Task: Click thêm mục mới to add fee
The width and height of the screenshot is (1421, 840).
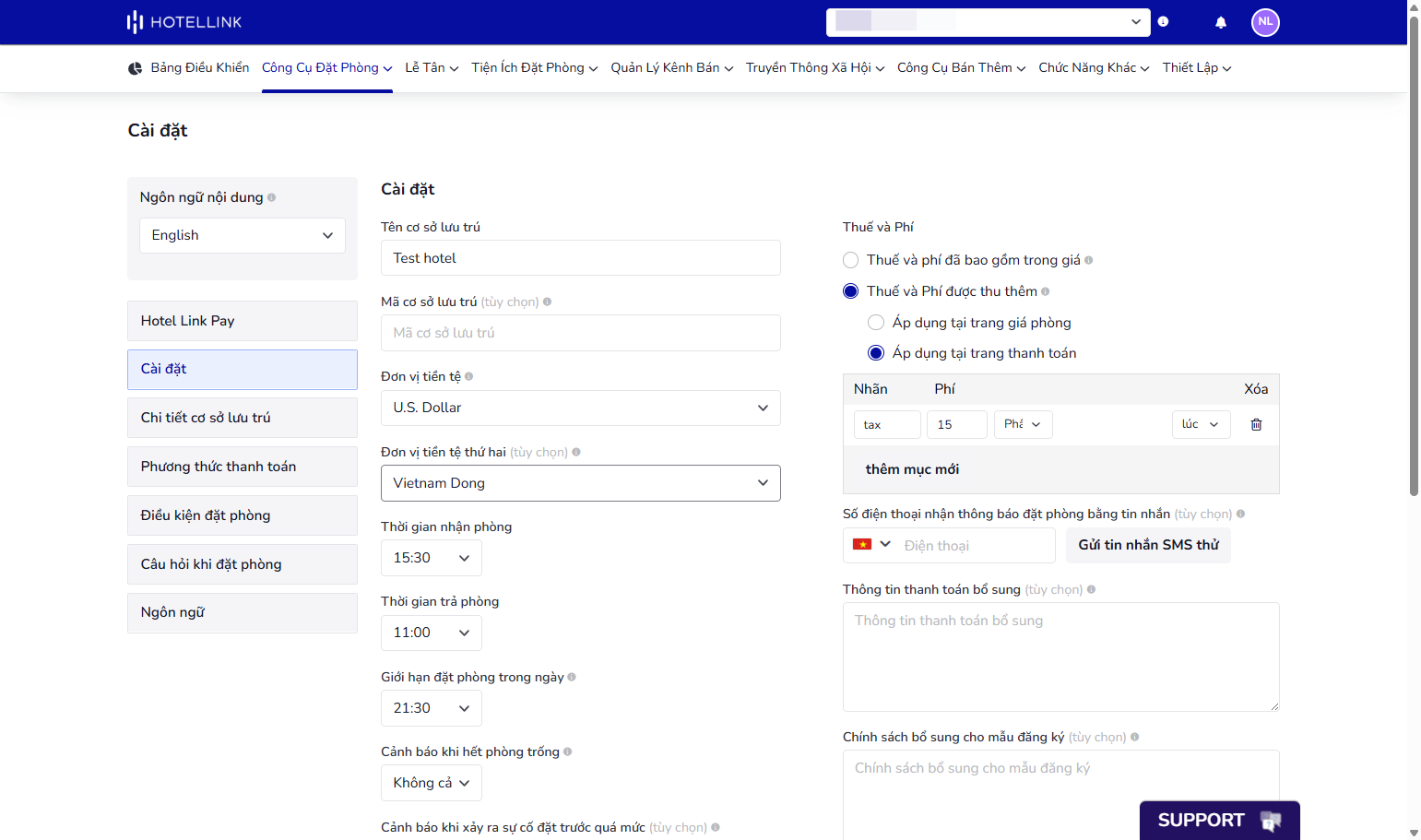Action: [912, 469]
